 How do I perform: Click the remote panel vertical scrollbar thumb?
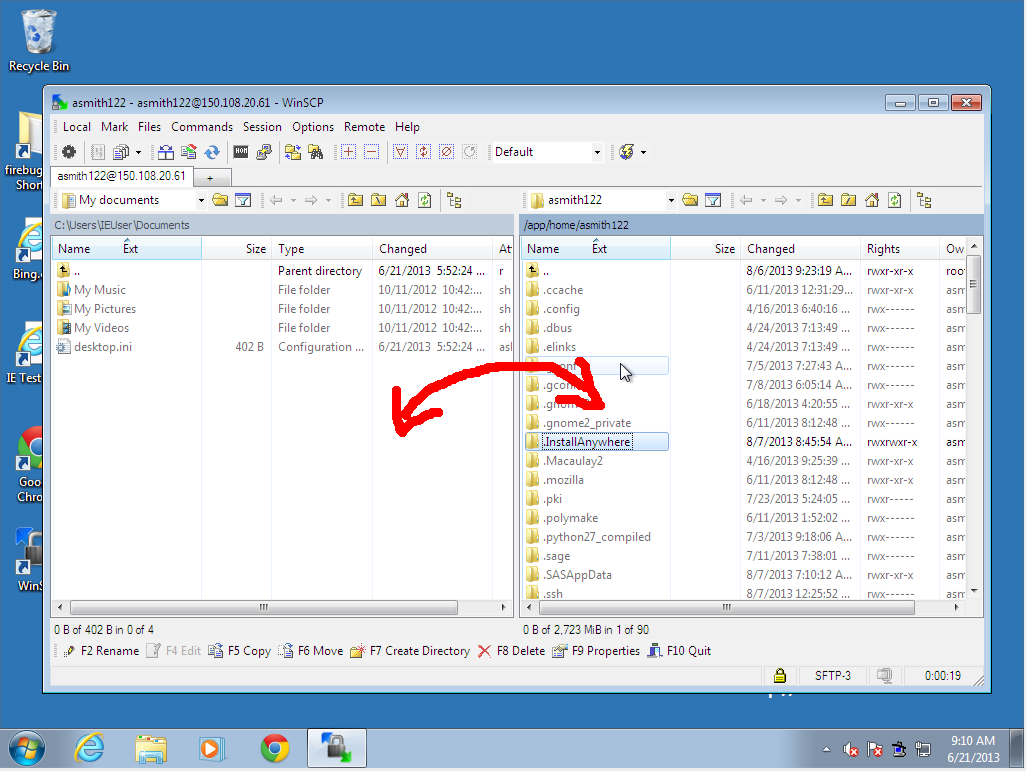[x=974, y=284]
